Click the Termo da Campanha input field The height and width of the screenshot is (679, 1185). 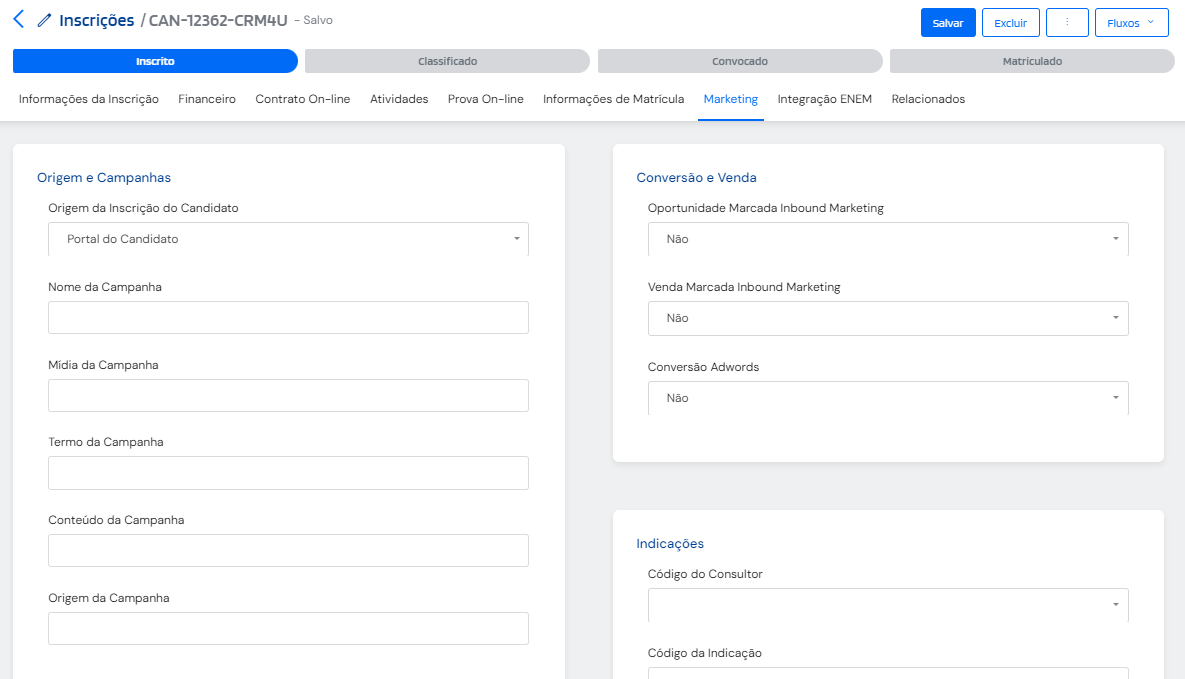click(288, 473)
